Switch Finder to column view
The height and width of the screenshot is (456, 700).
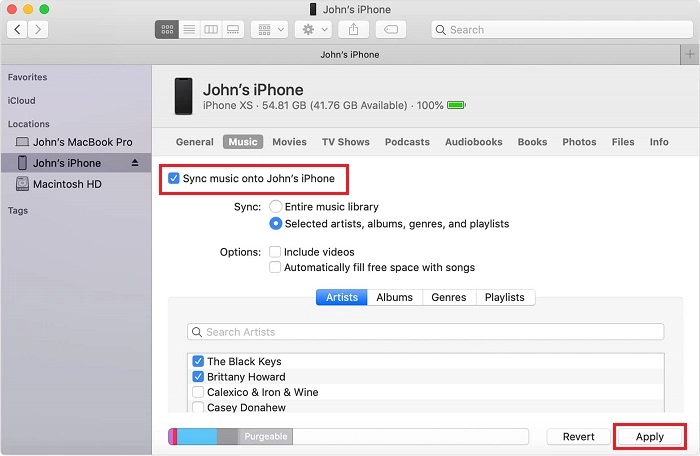click(211, 30)
